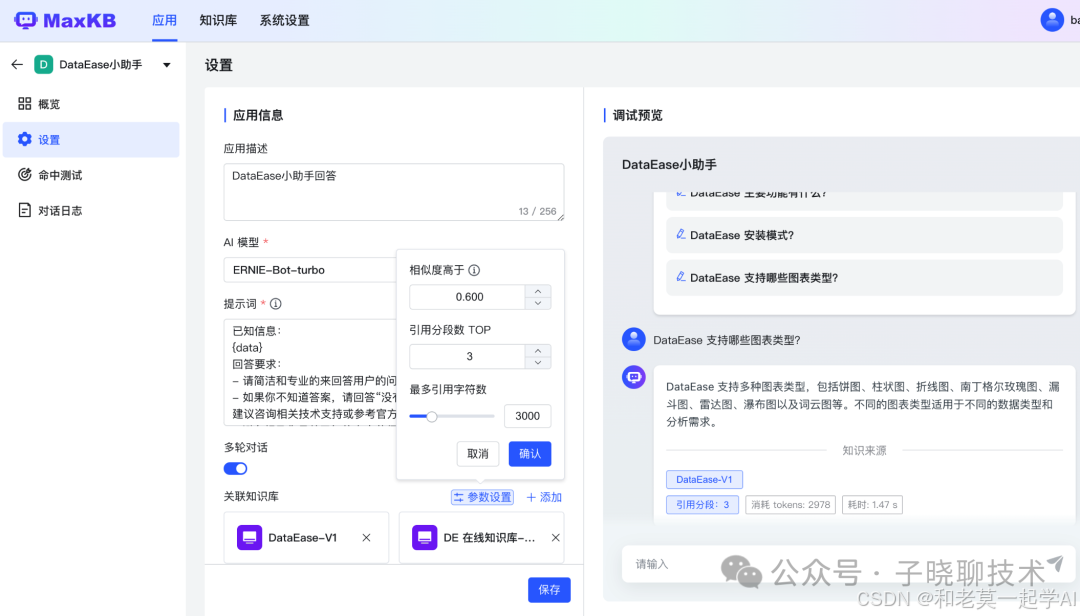This screenshot has width=1080, height=616.
Task: Open the AI 模型 ERNIE-Bot-turbo dropdown
Action: pos(310,270)
